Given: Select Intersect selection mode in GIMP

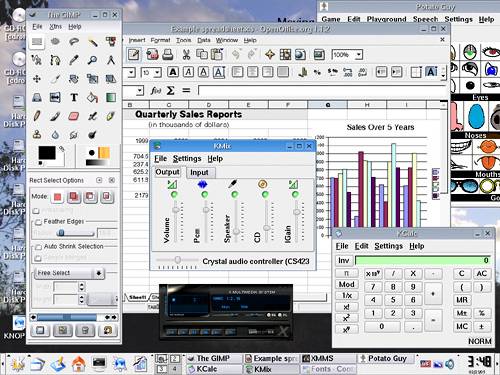Looking at the screenshot, I should tap(106, 197).
